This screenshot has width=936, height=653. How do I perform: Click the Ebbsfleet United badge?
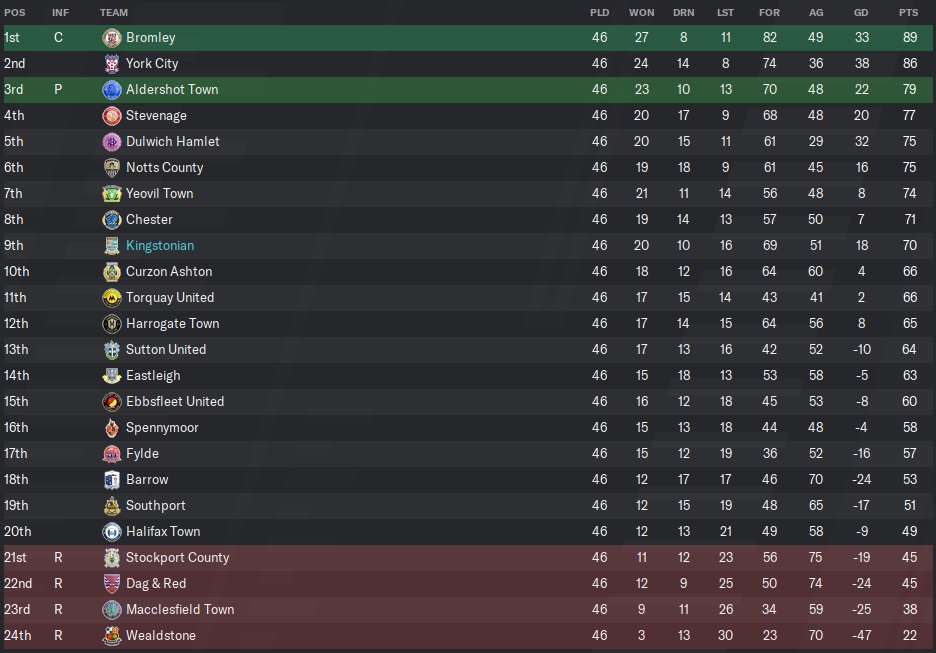(111, 402)
